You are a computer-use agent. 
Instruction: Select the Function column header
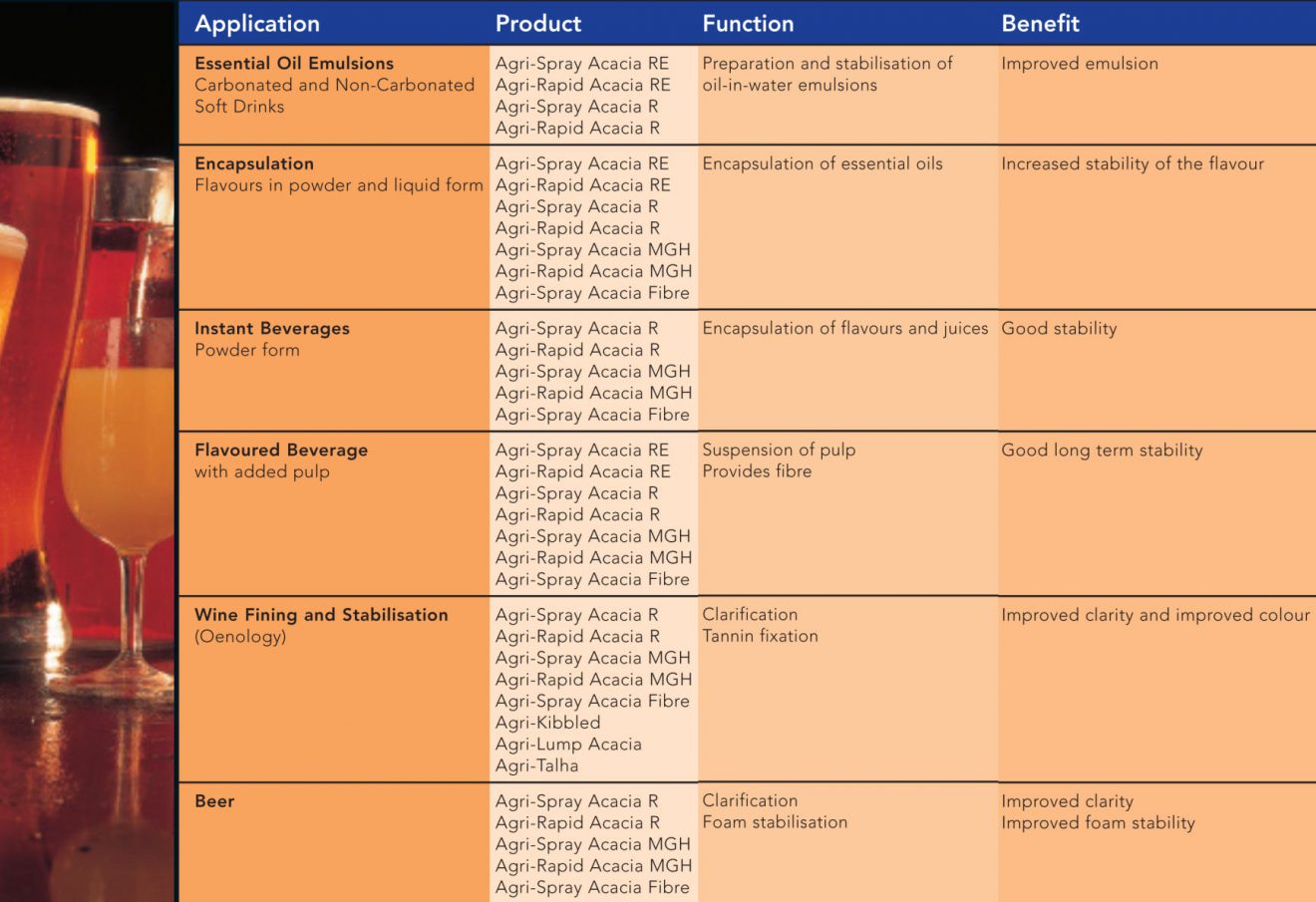[748, 24]
